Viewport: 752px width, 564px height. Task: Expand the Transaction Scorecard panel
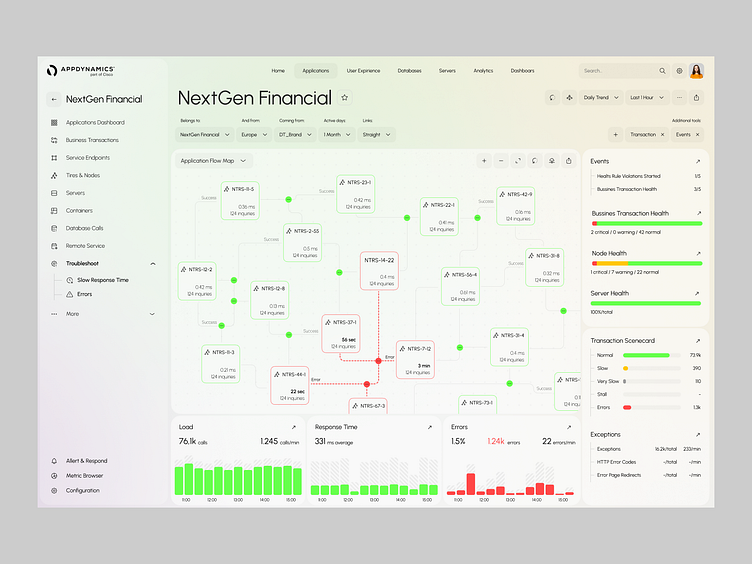pos(698,341)
